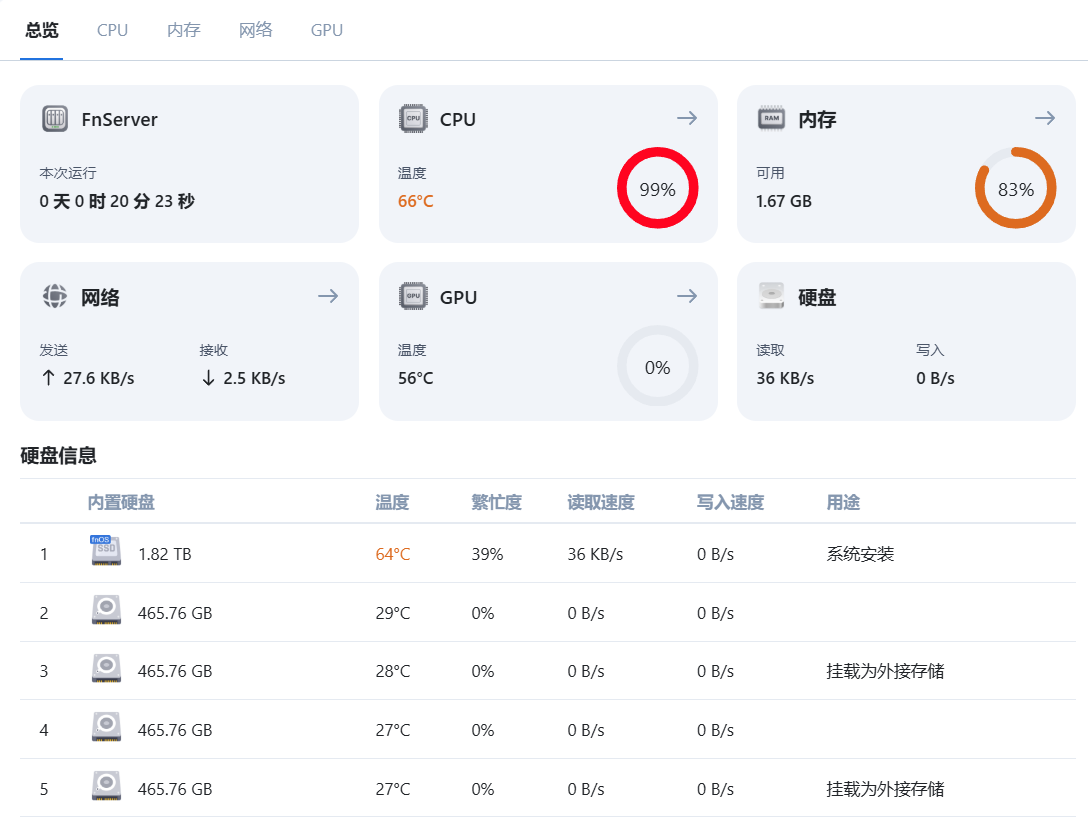
Task: Click the fnOS SSD drive icon
Action: 106,552
